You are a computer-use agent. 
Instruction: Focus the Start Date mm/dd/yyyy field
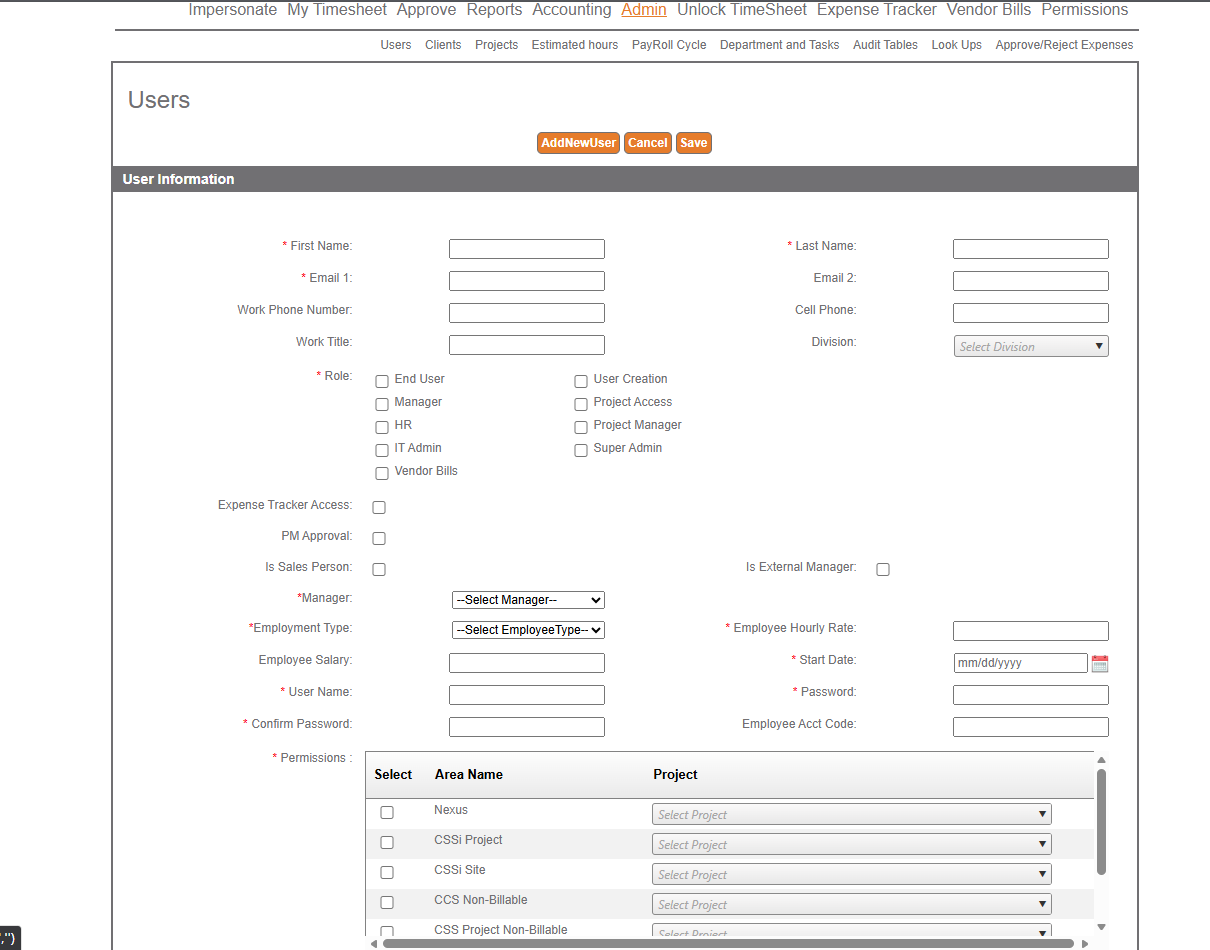pyautogui.click(x=1021, y=663)
